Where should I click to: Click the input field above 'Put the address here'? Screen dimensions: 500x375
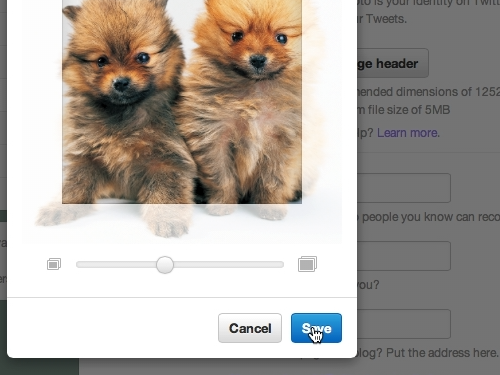[404, 324]
